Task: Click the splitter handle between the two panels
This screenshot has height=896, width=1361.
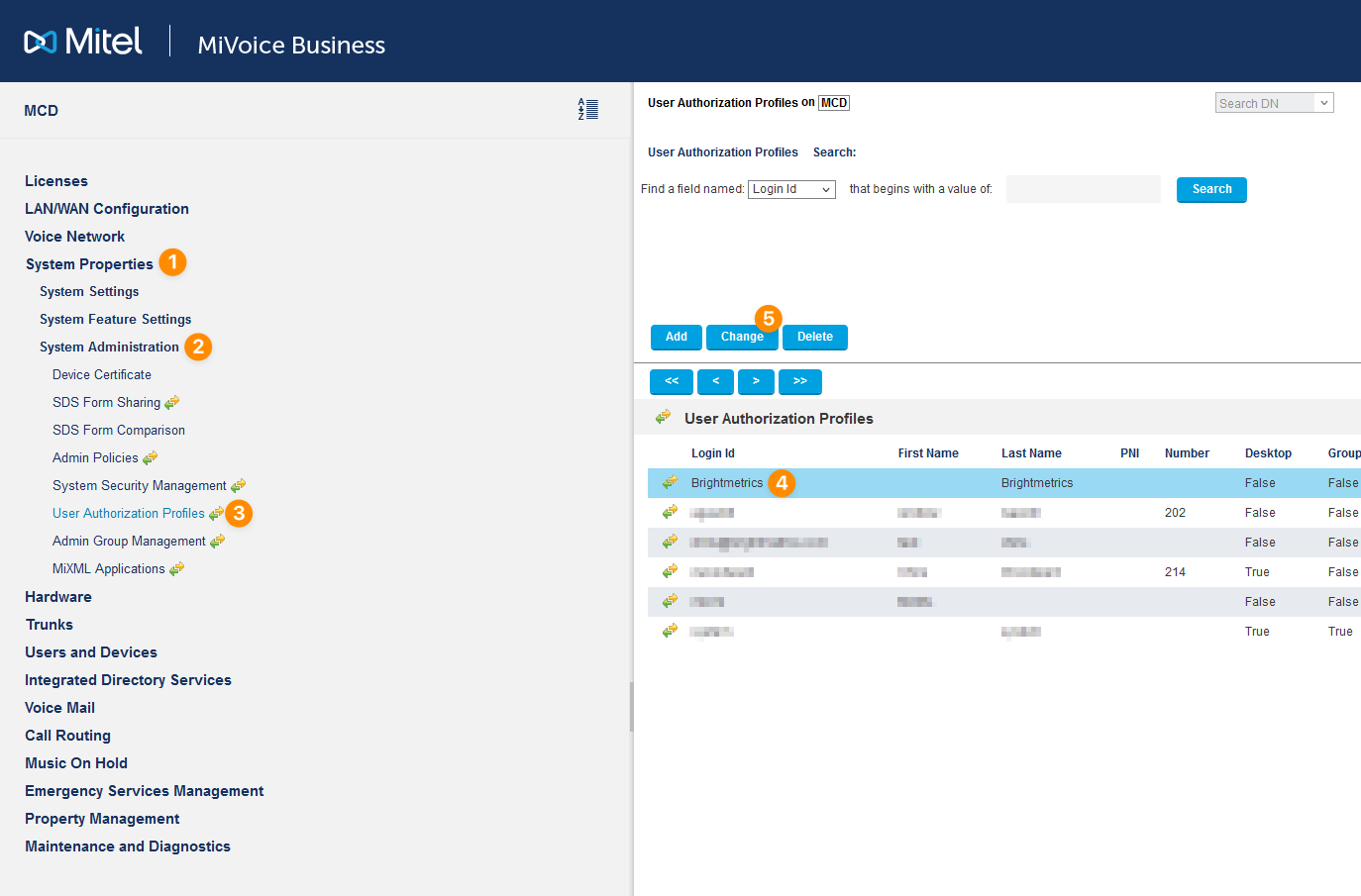Action: point(631,707)
